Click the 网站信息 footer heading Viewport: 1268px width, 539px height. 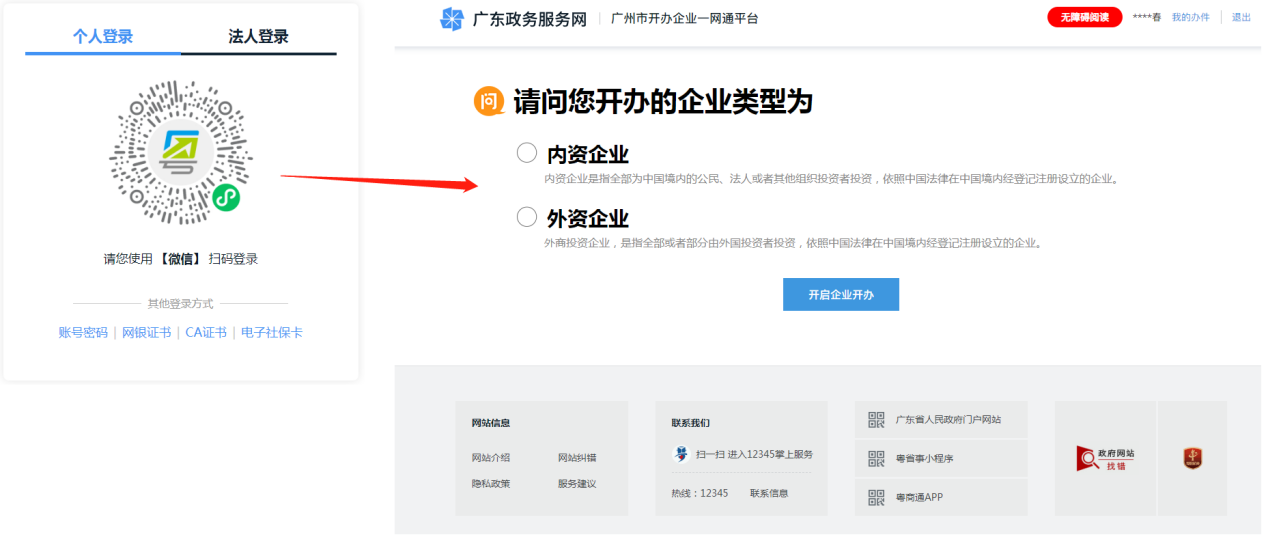[x=491, y=423]
